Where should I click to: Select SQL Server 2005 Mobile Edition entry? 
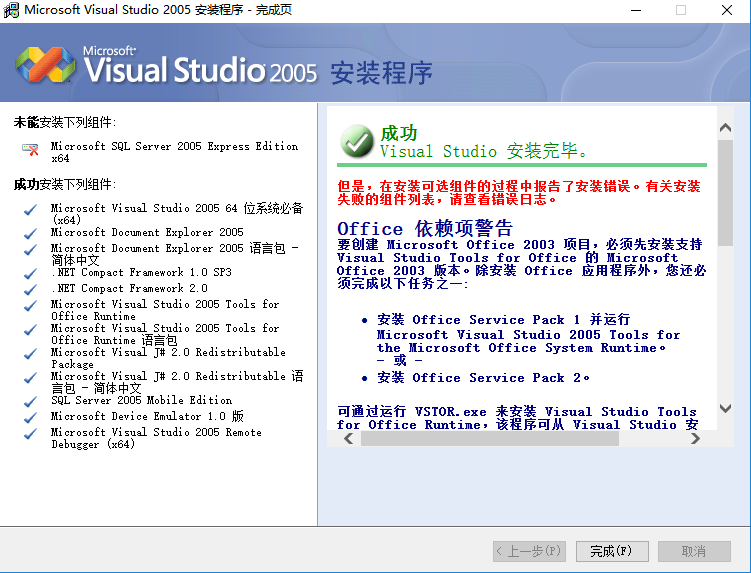click(142, 400)
